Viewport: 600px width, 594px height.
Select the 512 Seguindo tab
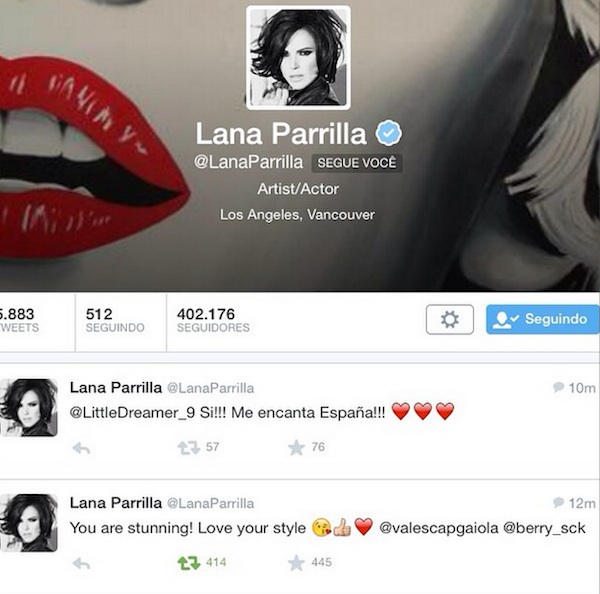click(115, 320)
